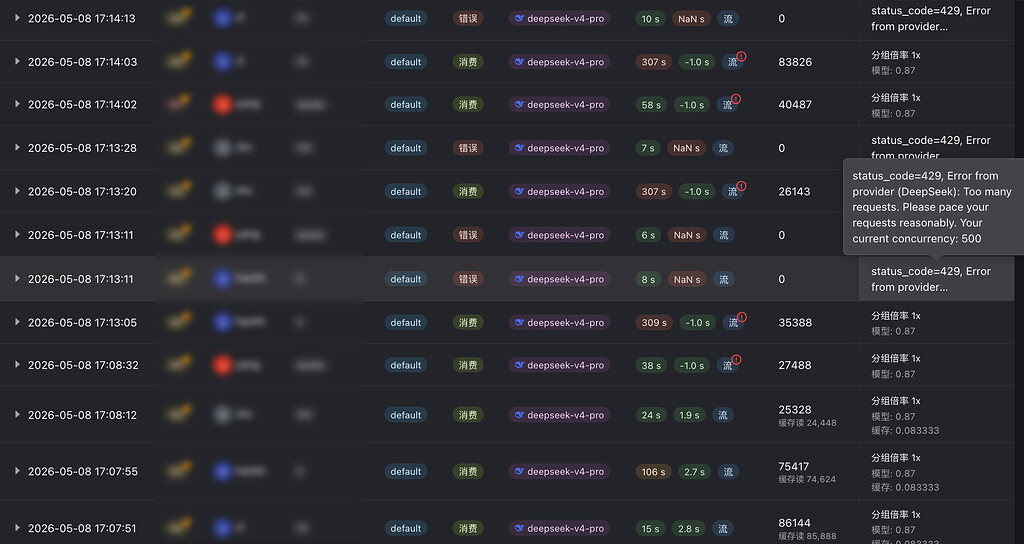Expand the 17:14:13 log row
Screen dimensions: 1024x544
pyautogui.click(x=17, y=18)
